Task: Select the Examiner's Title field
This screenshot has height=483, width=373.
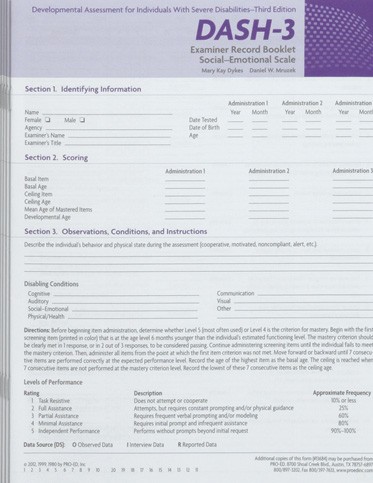Action: 118,144
